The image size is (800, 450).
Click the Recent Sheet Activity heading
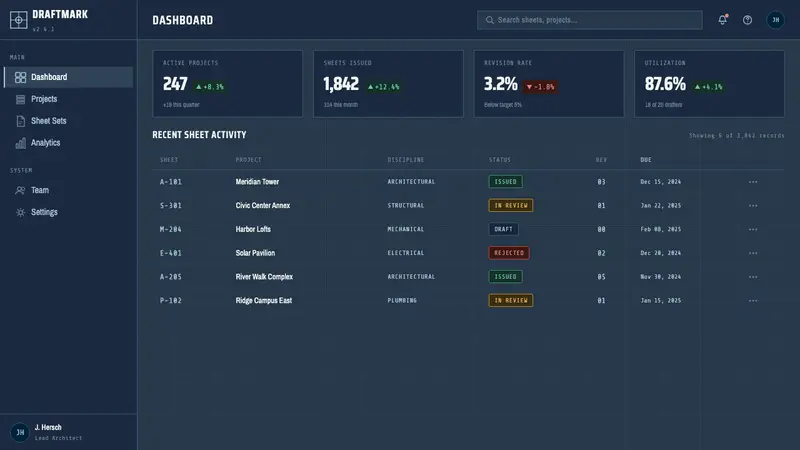[199, 135]
